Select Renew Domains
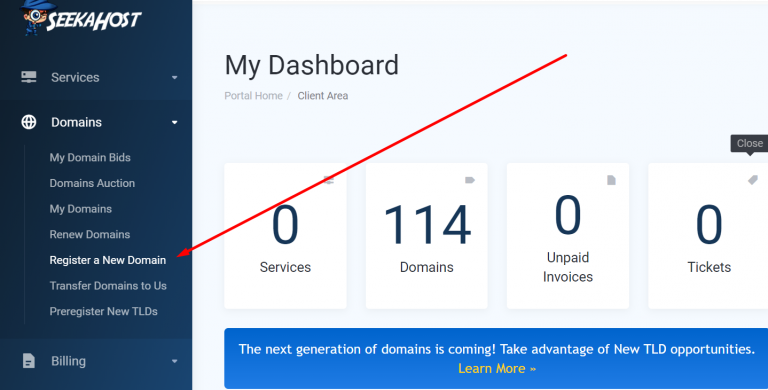 click(x=90, y=234)
